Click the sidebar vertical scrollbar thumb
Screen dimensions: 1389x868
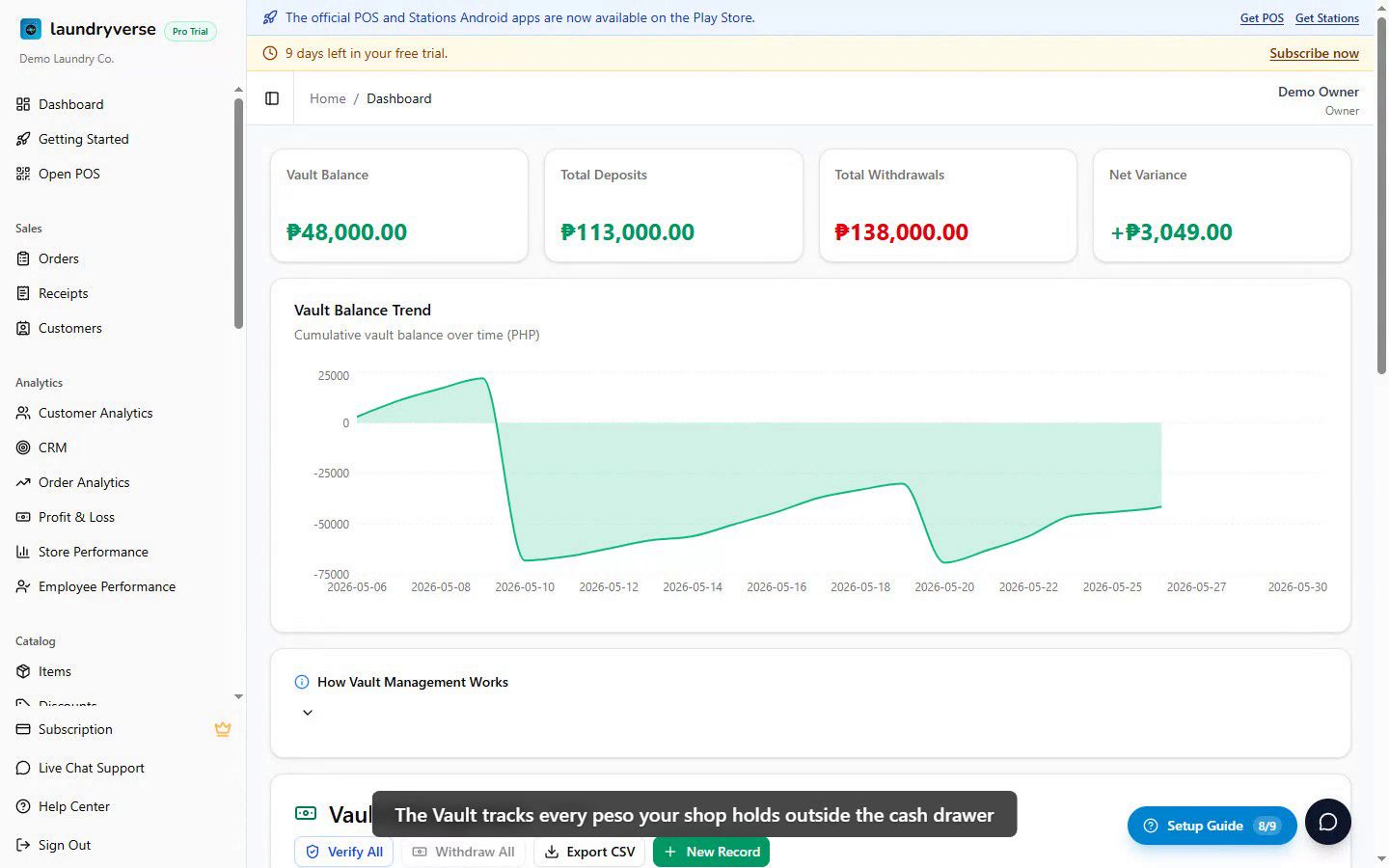coord(238,214)
